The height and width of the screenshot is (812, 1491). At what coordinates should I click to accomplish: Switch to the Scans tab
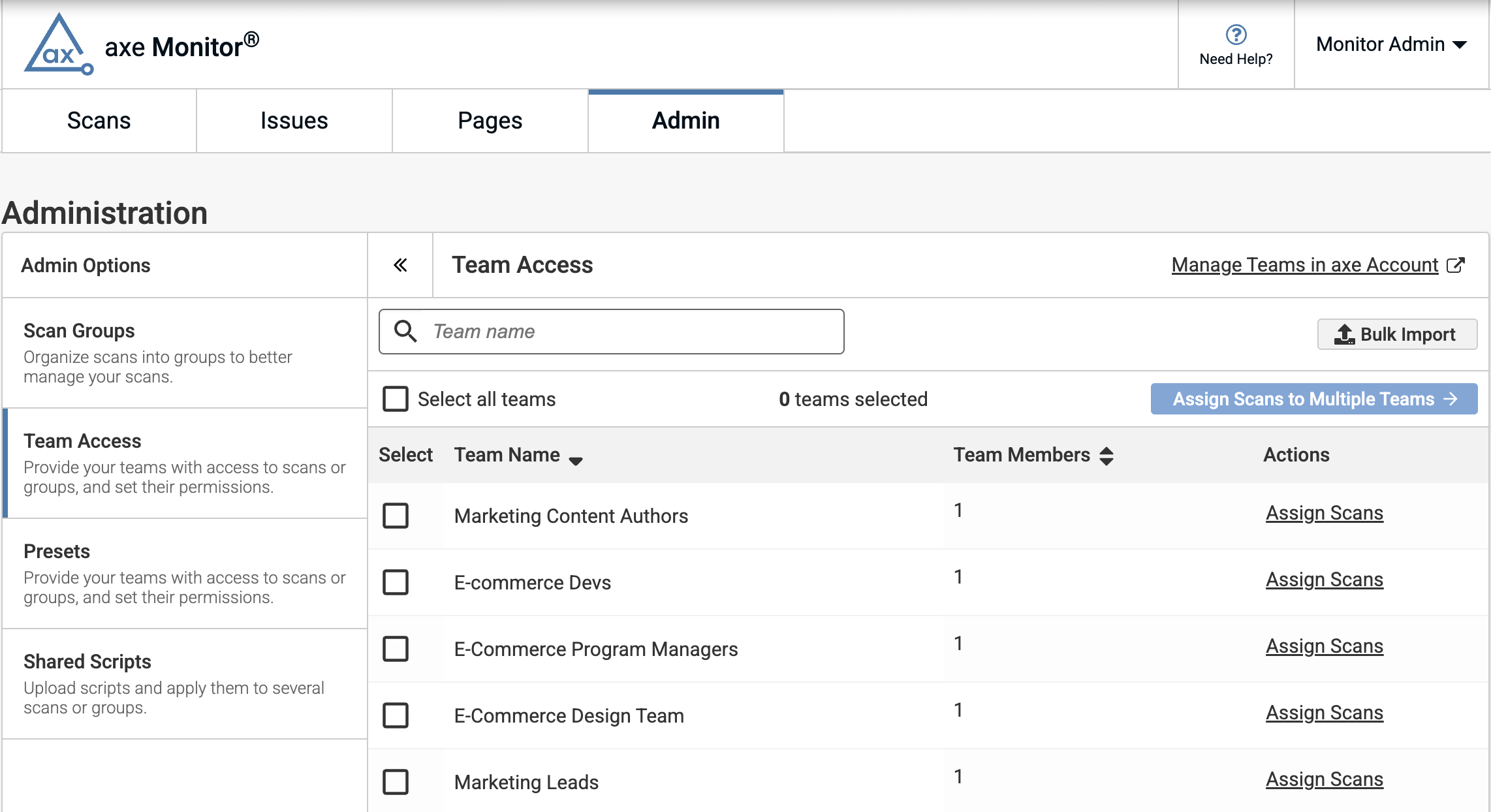tap(99, 121)
